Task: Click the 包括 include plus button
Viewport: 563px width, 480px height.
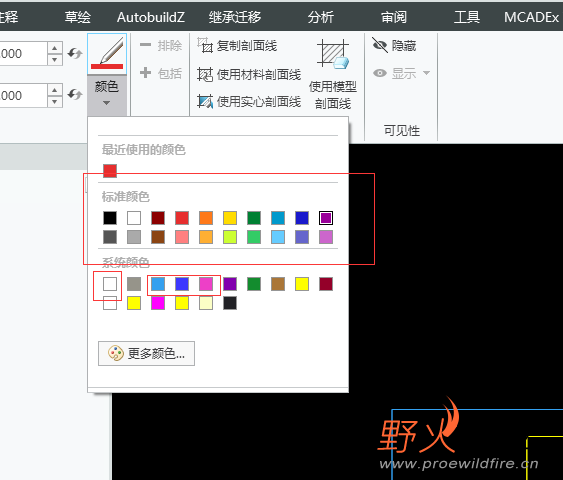Action: coord(160,73)
